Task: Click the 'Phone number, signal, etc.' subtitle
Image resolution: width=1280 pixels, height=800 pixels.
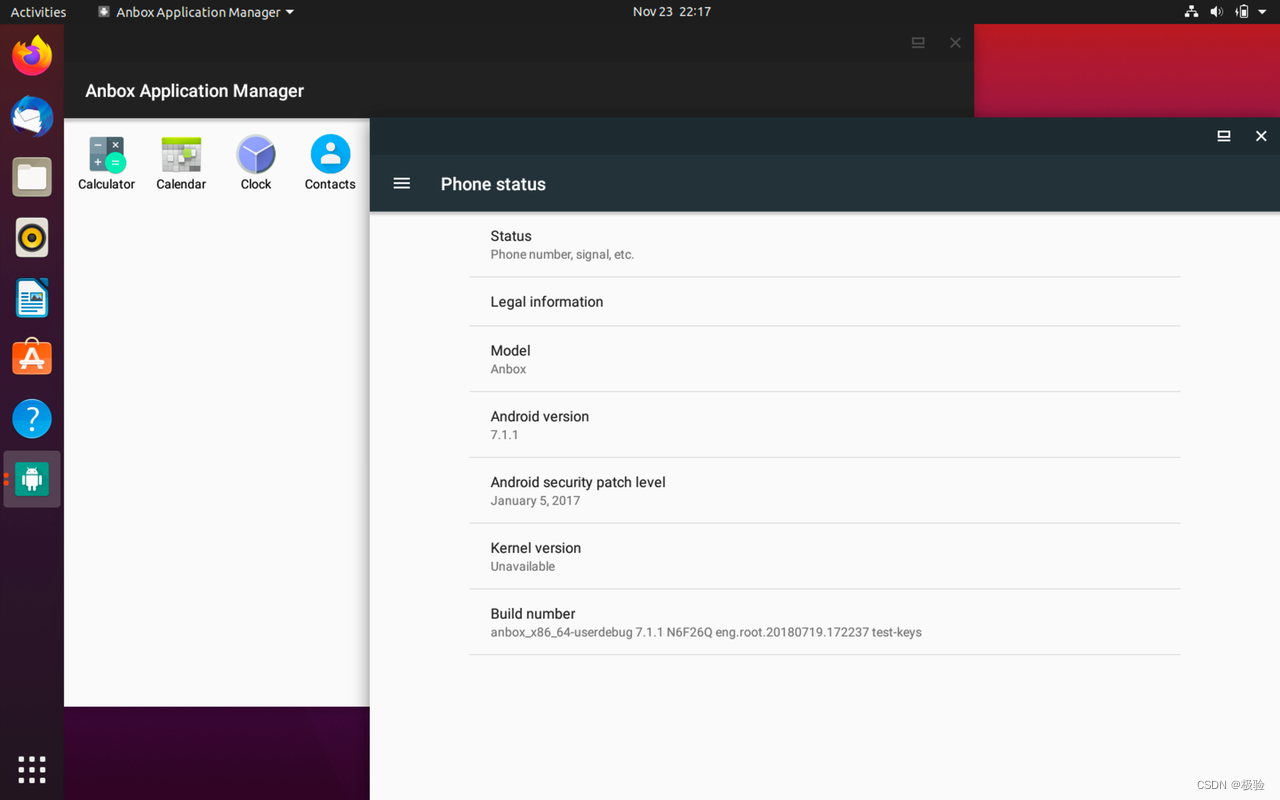Action: click(x=562, y=255)
